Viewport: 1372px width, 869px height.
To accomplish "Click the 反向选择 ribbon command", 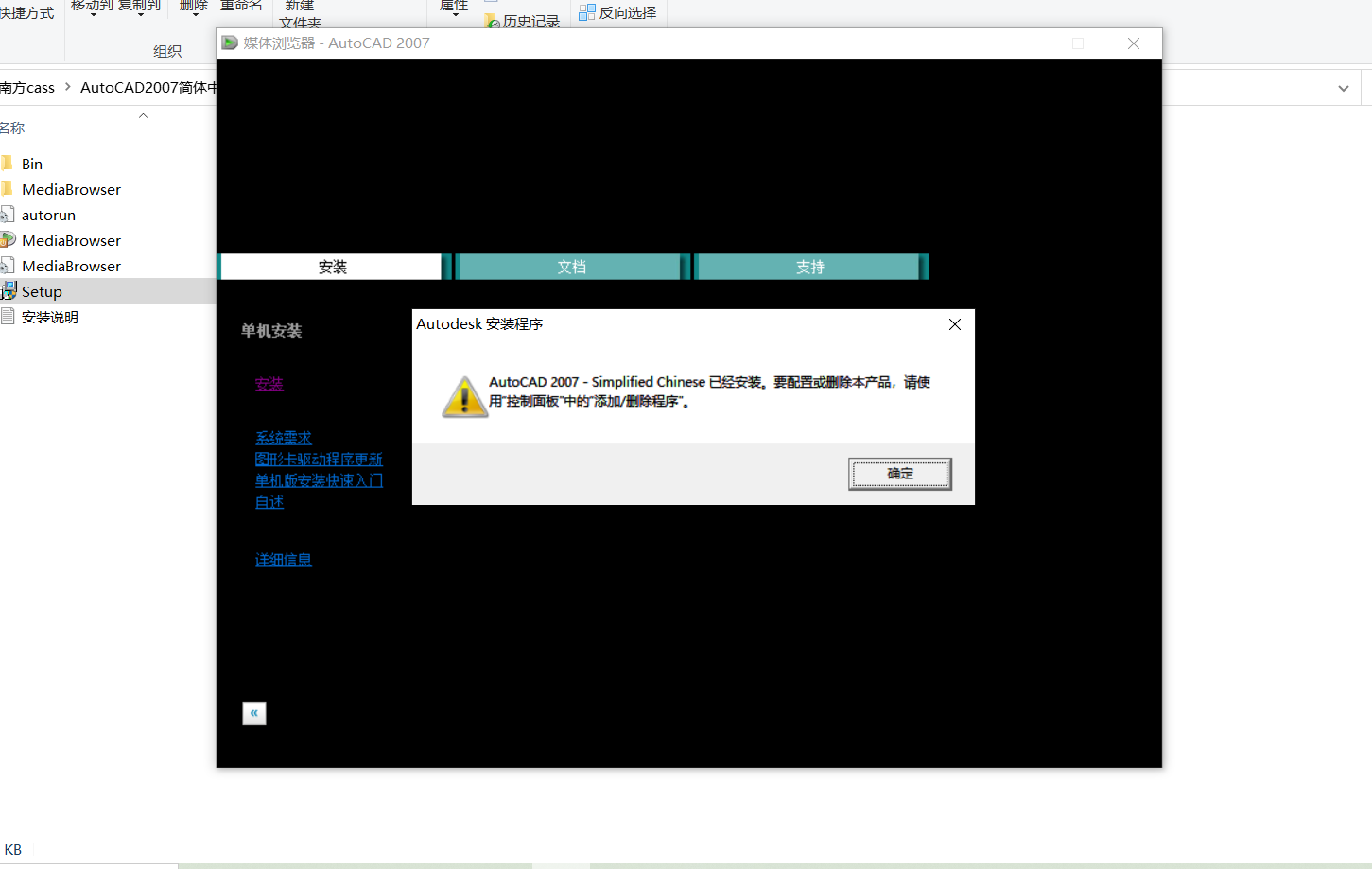I will click(617, 12).
